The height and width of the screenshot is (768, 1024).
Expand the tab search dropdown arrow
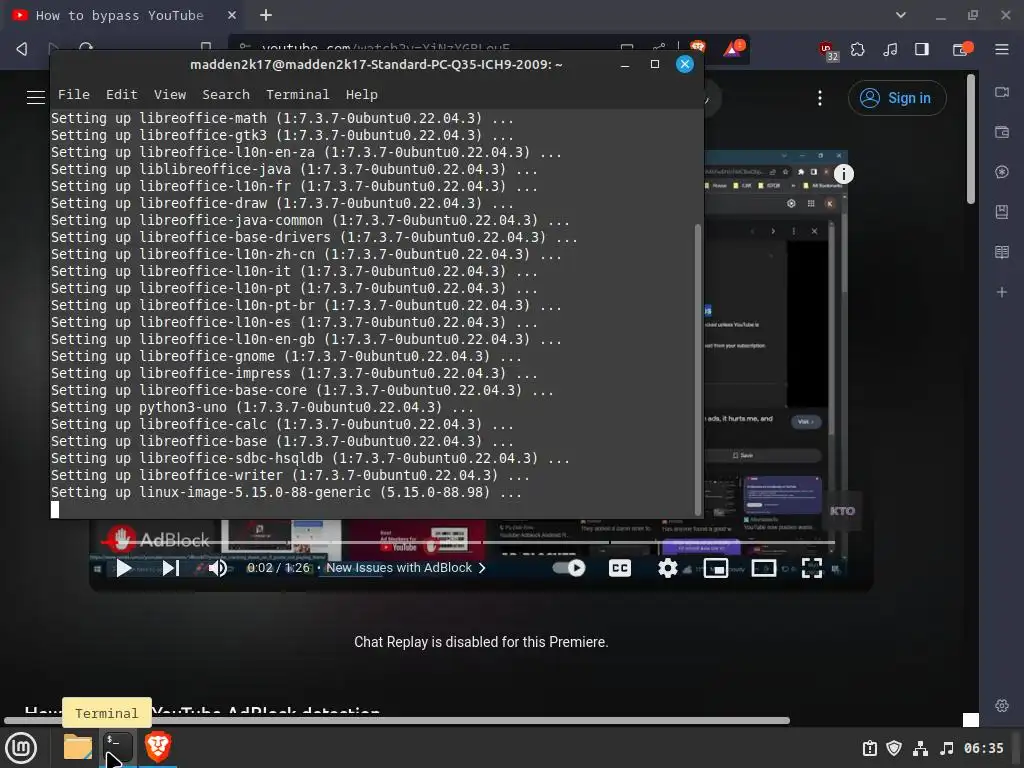pos(901,15)
